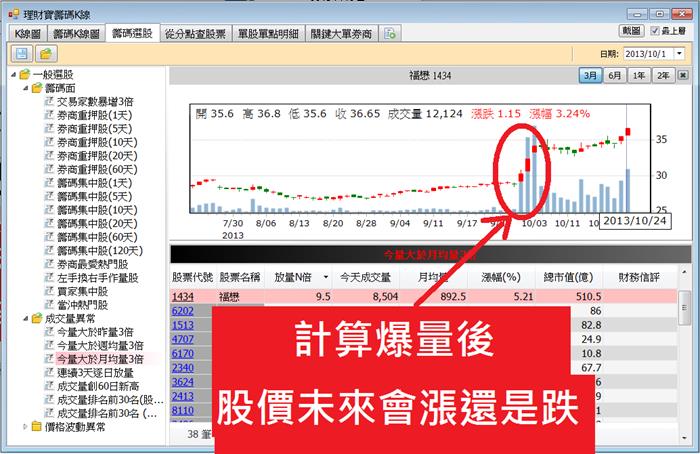Open stock code 8110 link
700x454 pixels.
[183, 411]
